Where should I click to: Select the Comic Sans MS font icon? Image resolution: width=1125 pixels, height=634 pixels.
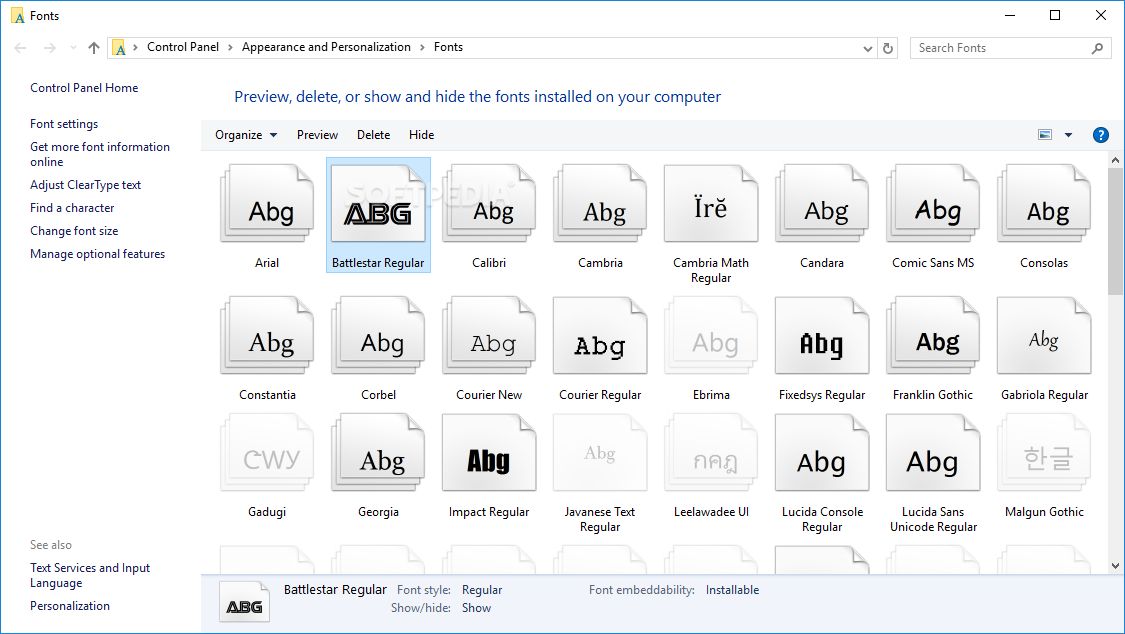click(x=933, y=203)
